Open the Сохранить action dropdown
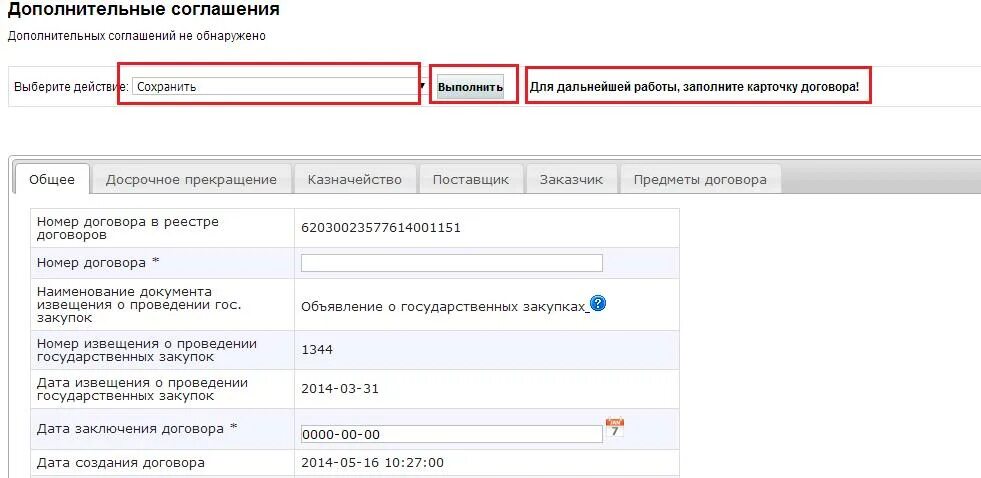Viewport: 981px width, 478px height. coord(279,86)
